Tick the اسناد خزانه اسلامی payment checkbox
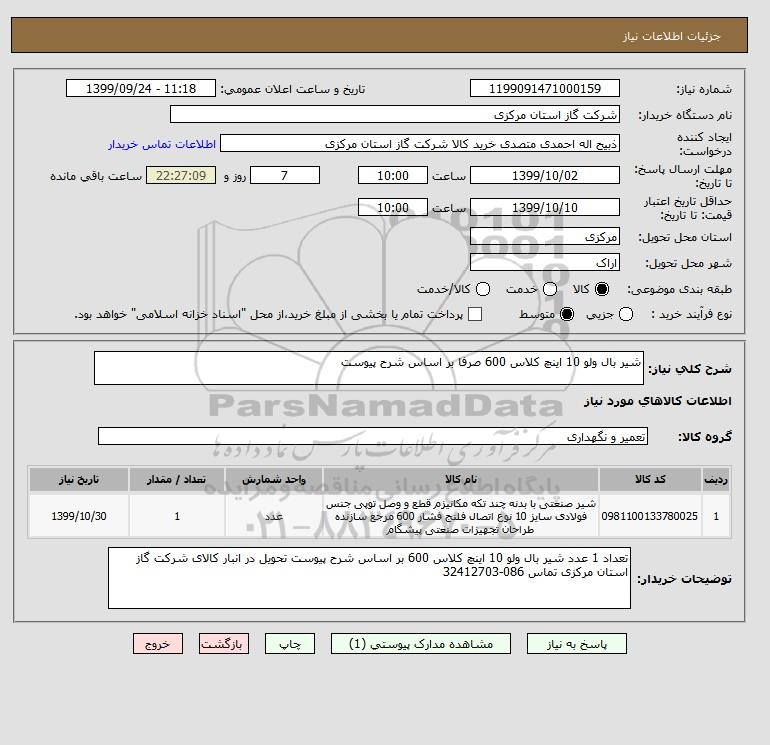The width and height of the screenshot is (770, 745). point(475,314)
